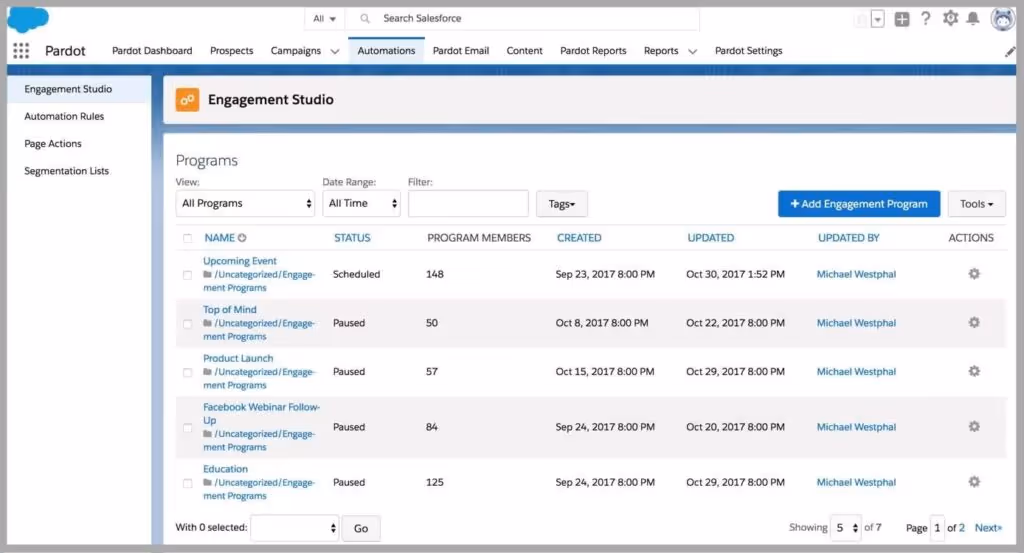Viewport: 1024px width, 553px height.
Task: Select the Upcoming Event row checkbox
Action: 187,275
